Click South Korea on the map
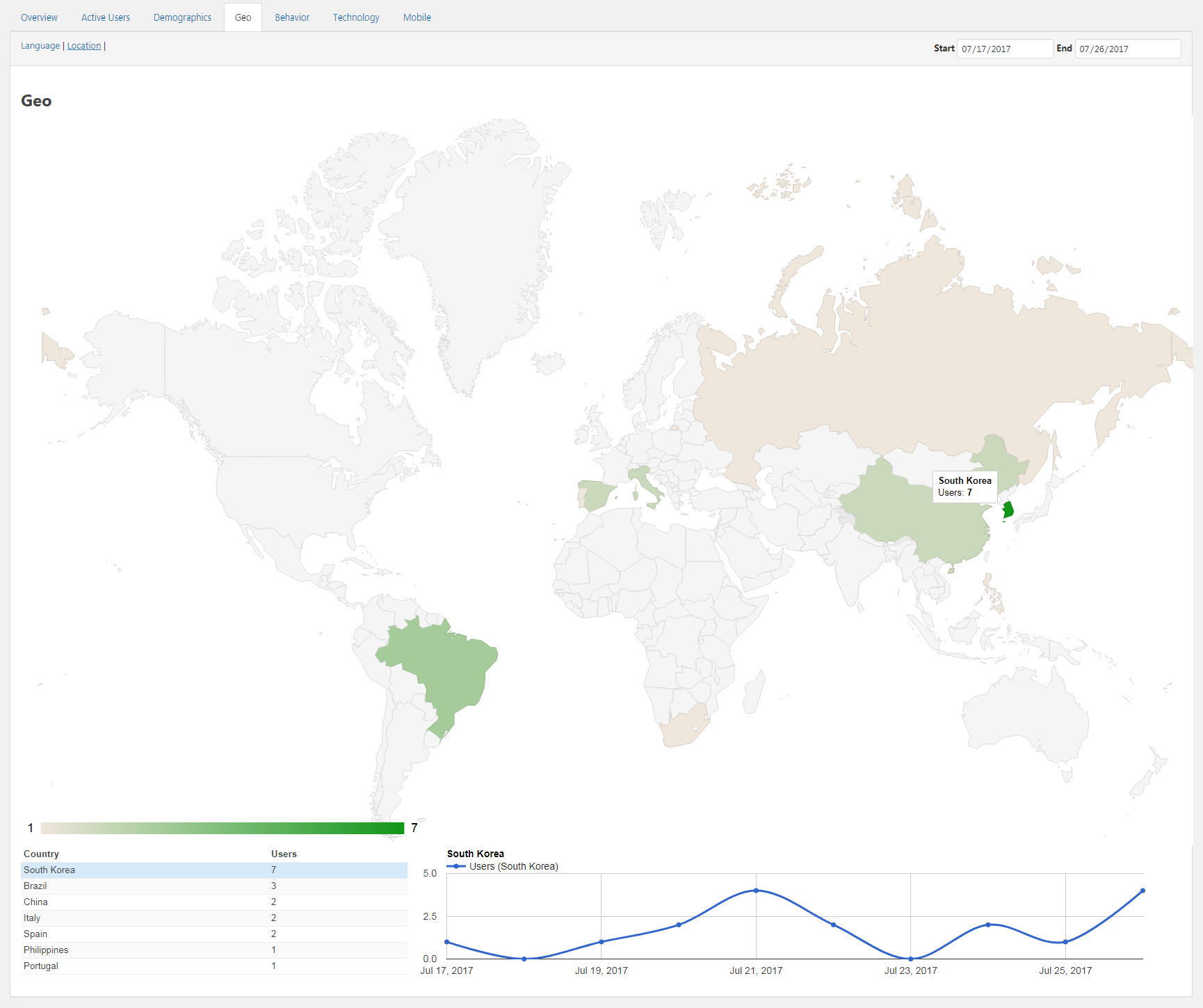This screenshot has height=1008, width=1203. point(1008,511)
